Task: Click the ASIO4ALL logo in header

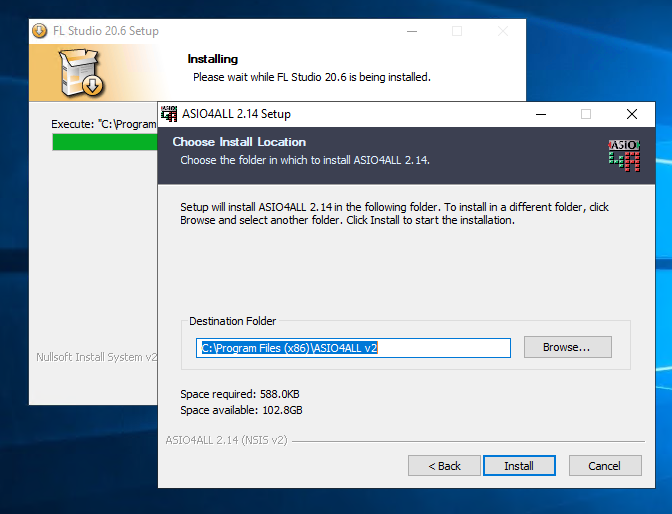Action: click(x=624, y=156)
